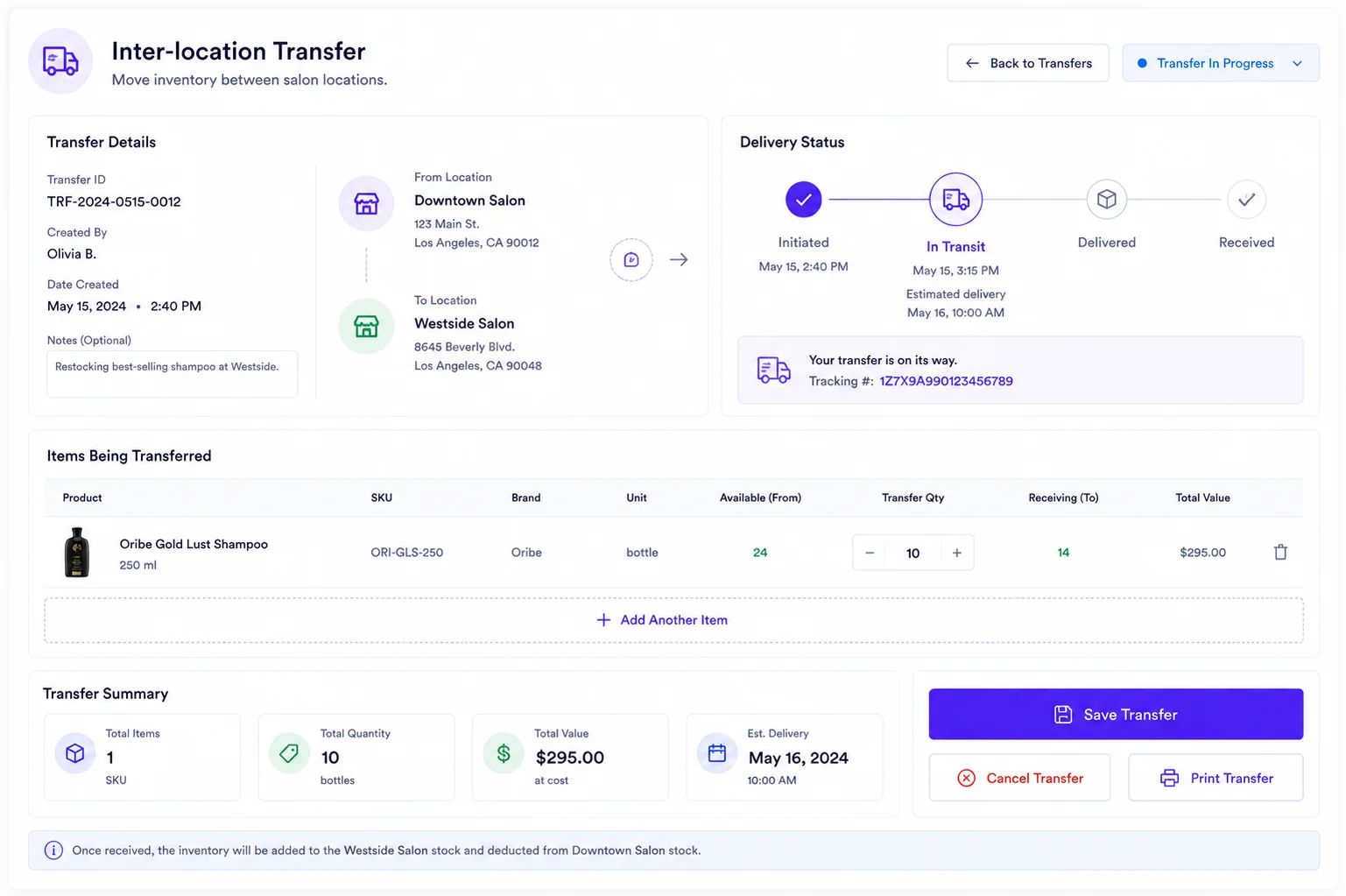Click the Transfer Qty column header

(x=913, y=497)
